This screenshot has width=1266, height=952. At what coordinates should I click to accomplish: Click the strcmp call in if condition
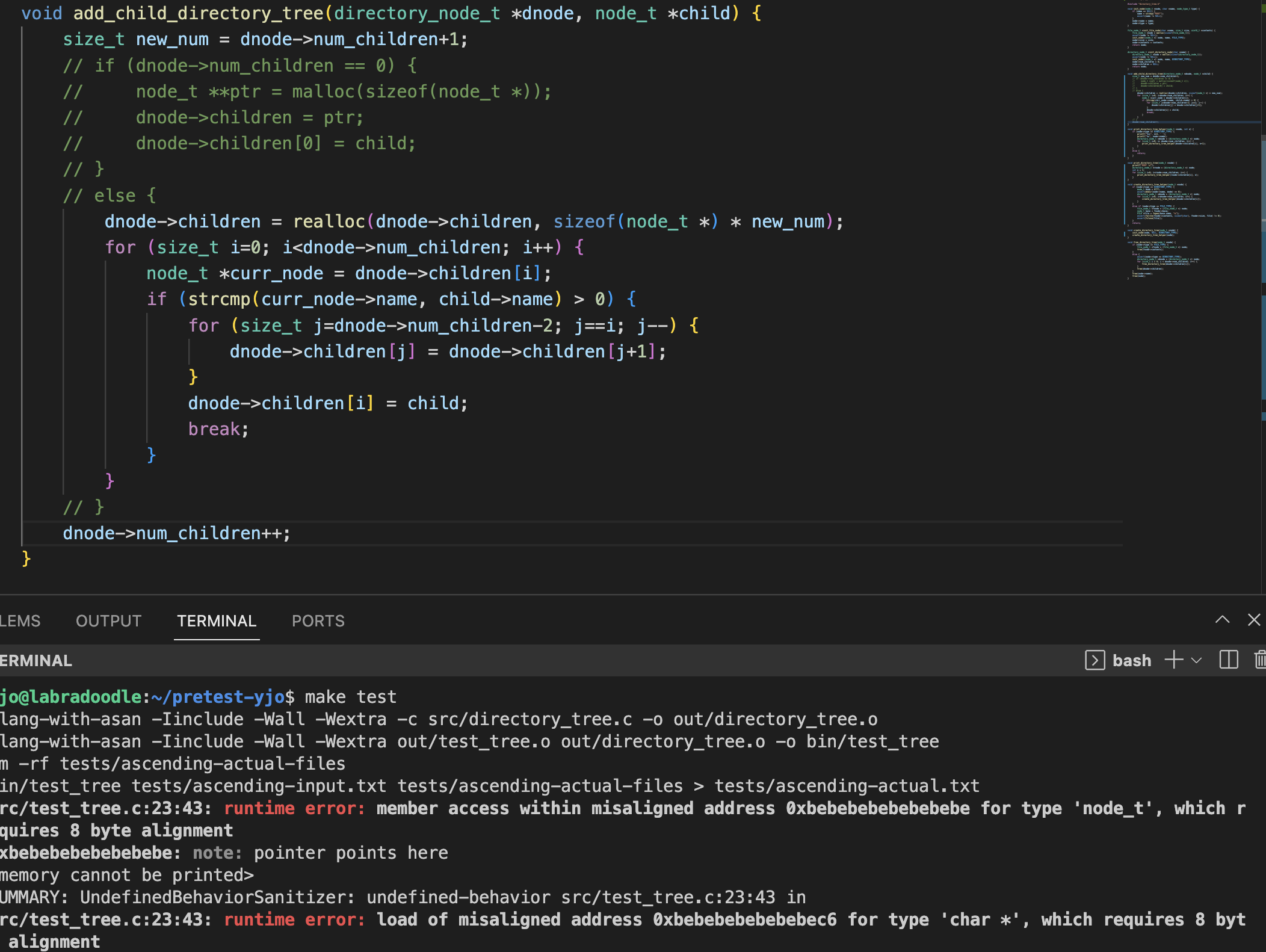218,299
